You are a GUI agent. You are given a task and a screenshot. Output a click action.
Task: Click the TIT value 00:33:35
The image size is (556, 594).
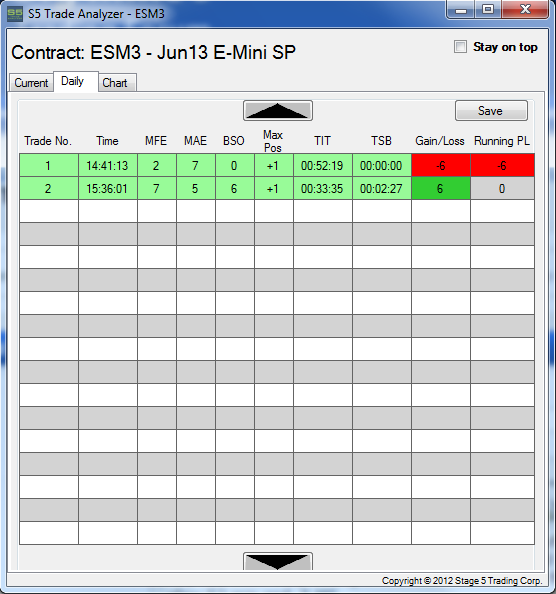click(x=323, y=188)
